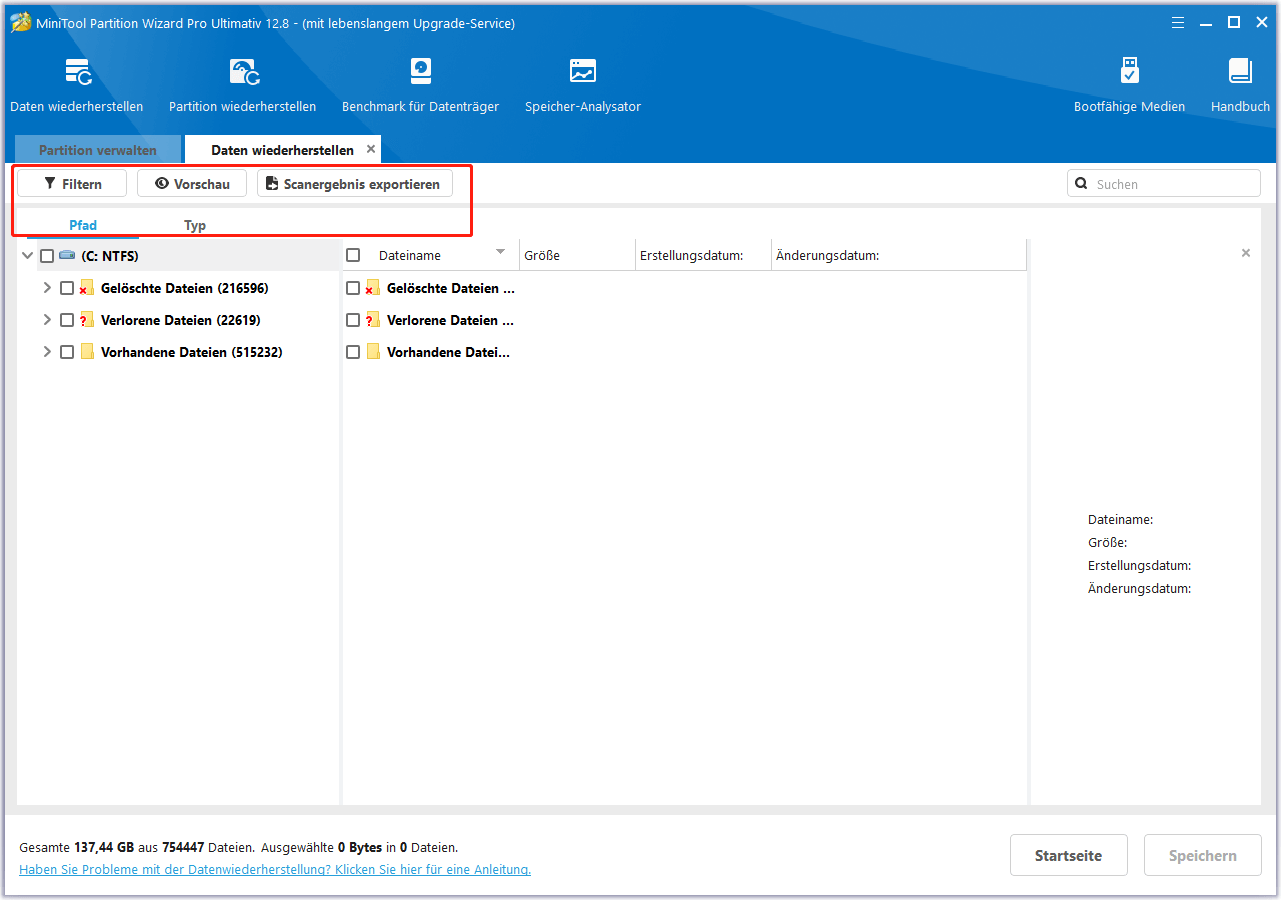The width and height of the screenshot is (1281, 900).
Task: Select the Daten wiederherstellen tab
Action: (282, 150)
